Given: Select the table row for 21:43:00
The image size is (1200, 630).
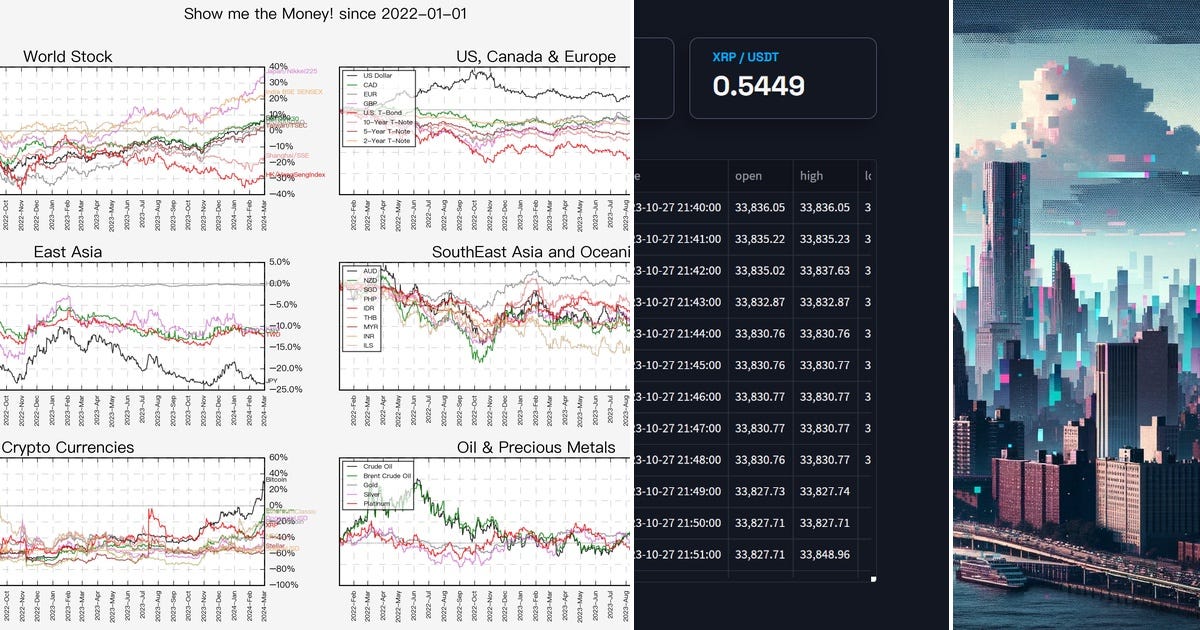Looking at the screenshot, I should pos(760,302).
